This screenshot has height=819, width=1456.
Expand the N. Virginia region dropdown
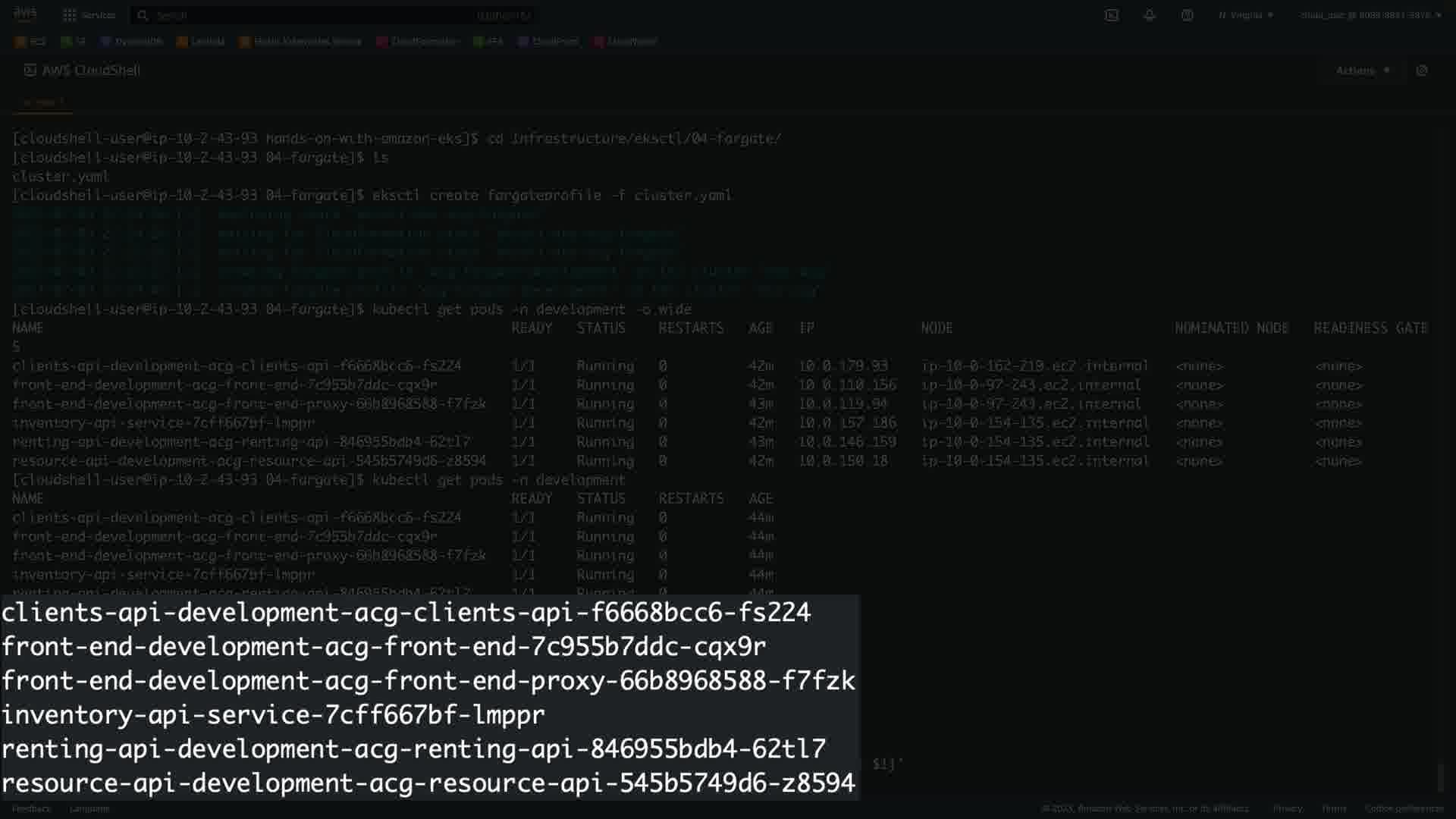(1246, 15)
